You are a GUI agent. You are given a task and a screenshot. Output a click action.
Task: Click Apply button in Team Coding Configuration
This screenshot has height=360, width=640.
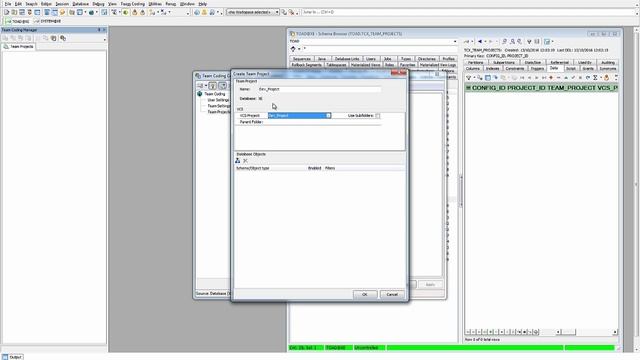(x=430, y=284)
